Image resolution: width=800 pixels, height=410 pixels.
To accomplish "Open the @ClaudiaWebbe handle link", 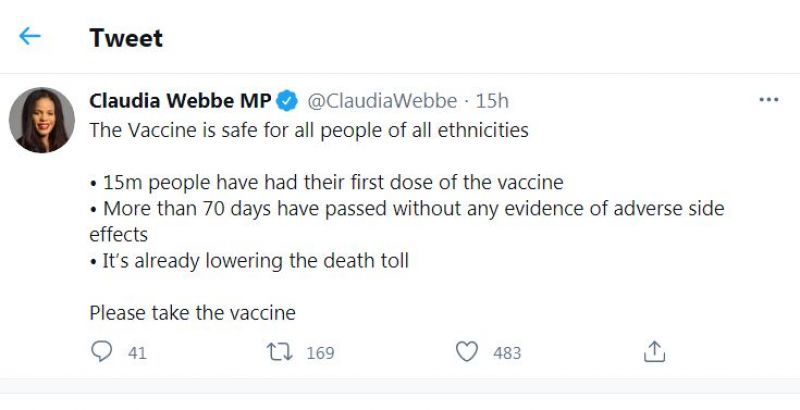I will 381,101.
